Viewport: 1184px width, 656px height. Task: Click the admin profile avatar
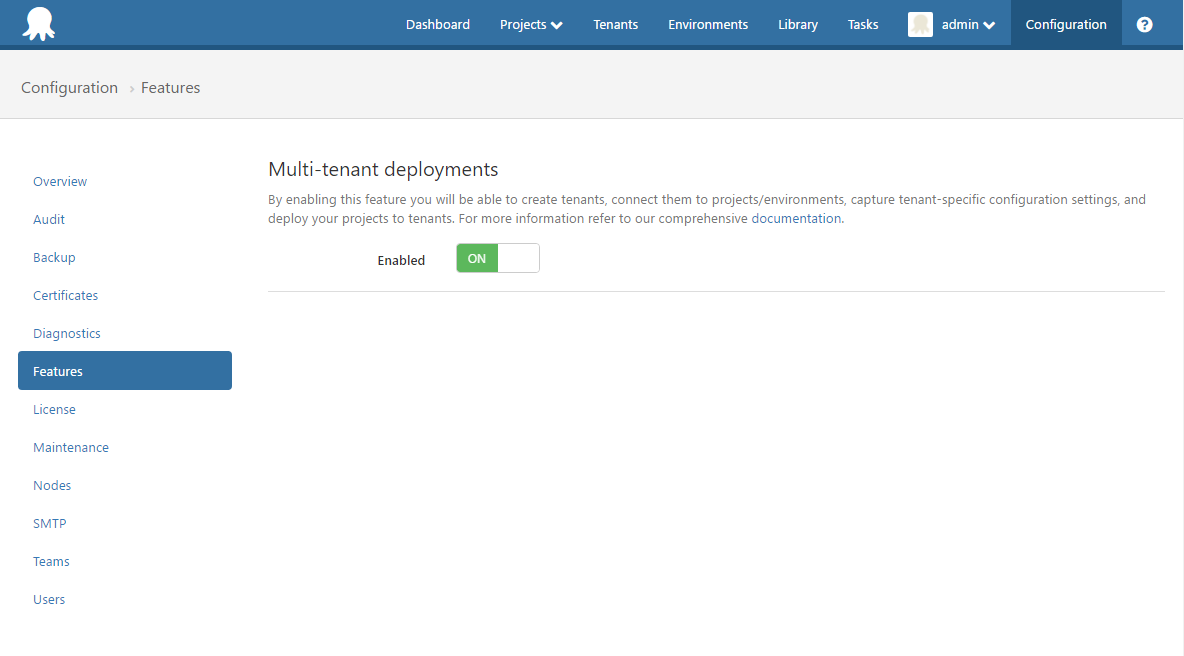[x=920, y=24]
